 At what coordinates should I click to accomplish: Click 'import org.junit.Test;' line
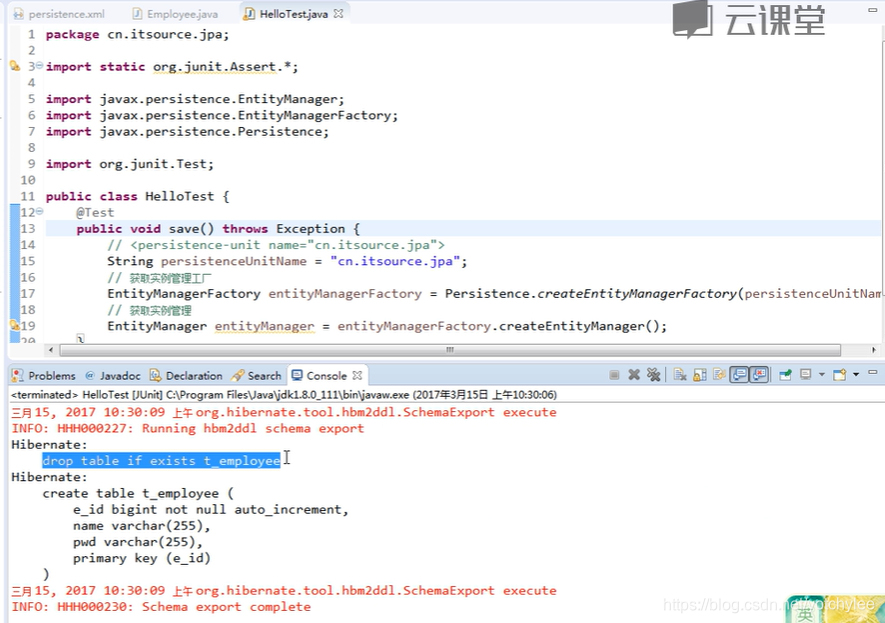(130, 164)
